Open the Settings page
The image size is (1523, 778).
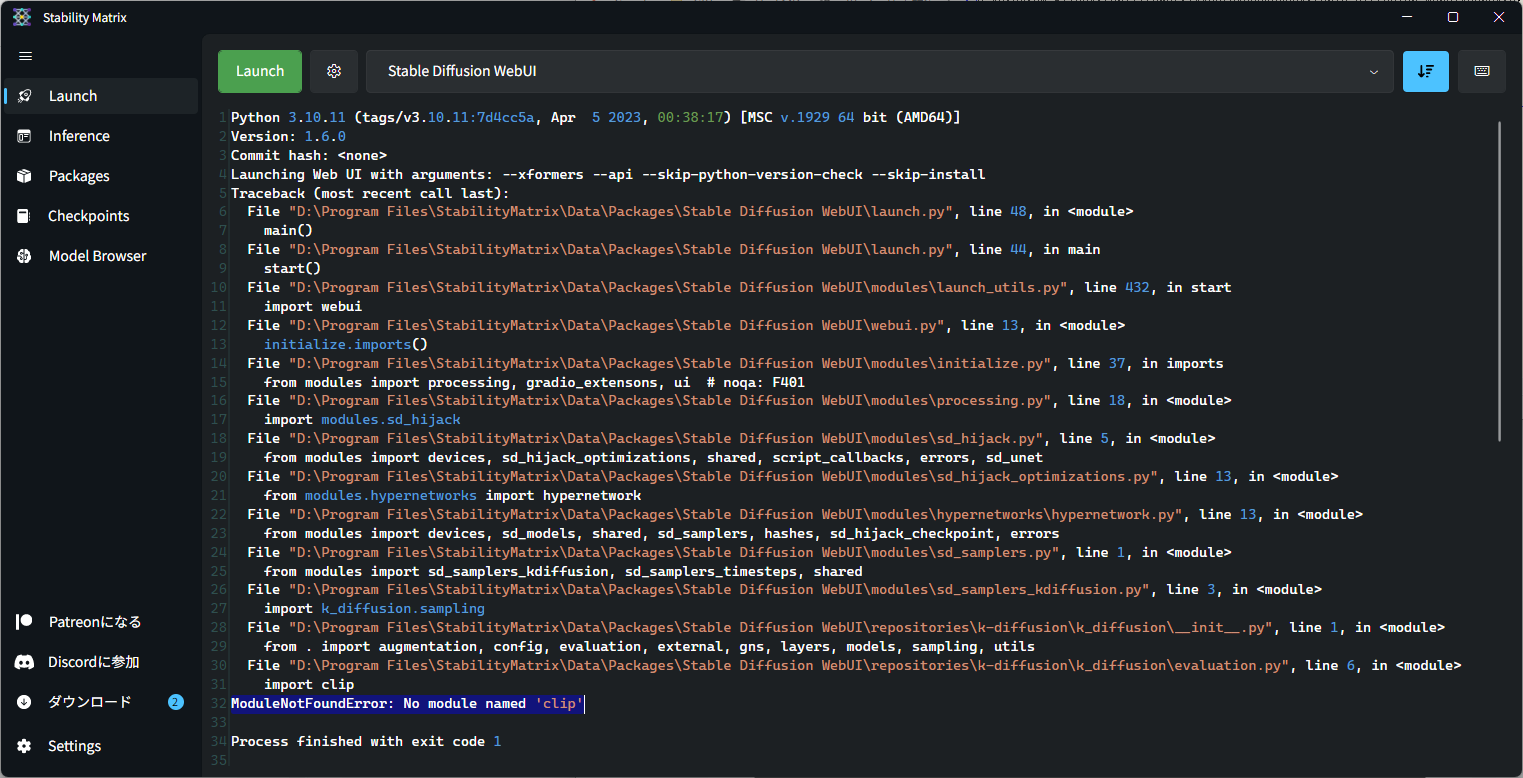(x=101, y=746)
